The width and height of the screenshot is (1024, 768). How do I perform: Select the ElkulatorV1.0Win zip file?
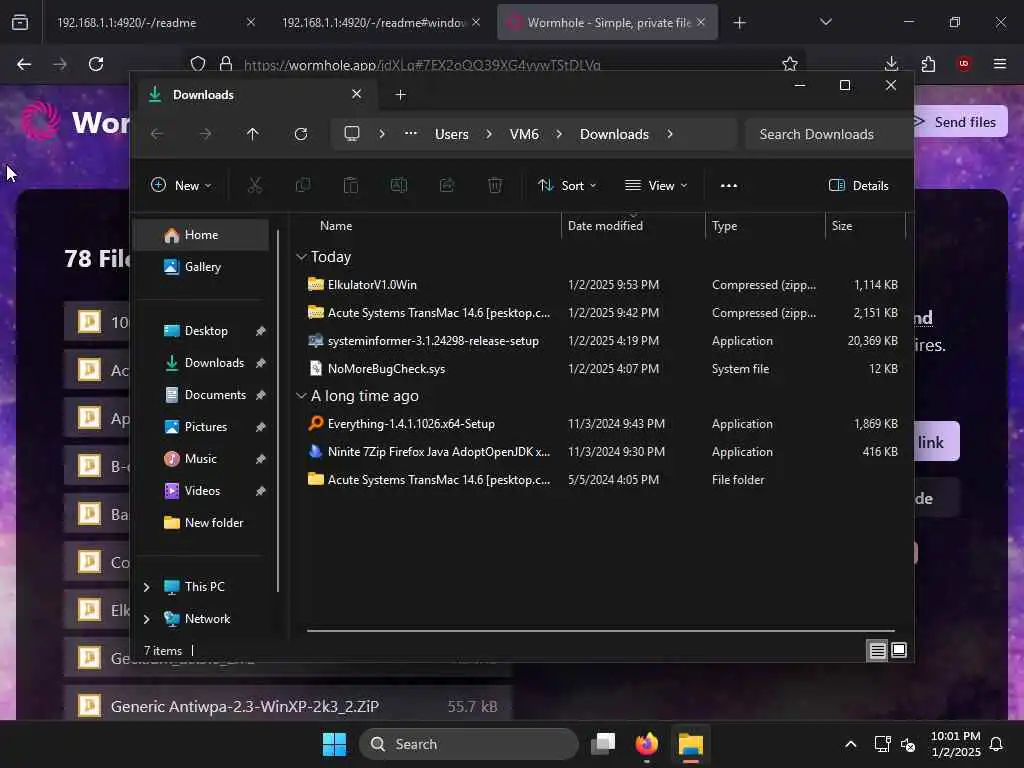click(x=600, y=285)
